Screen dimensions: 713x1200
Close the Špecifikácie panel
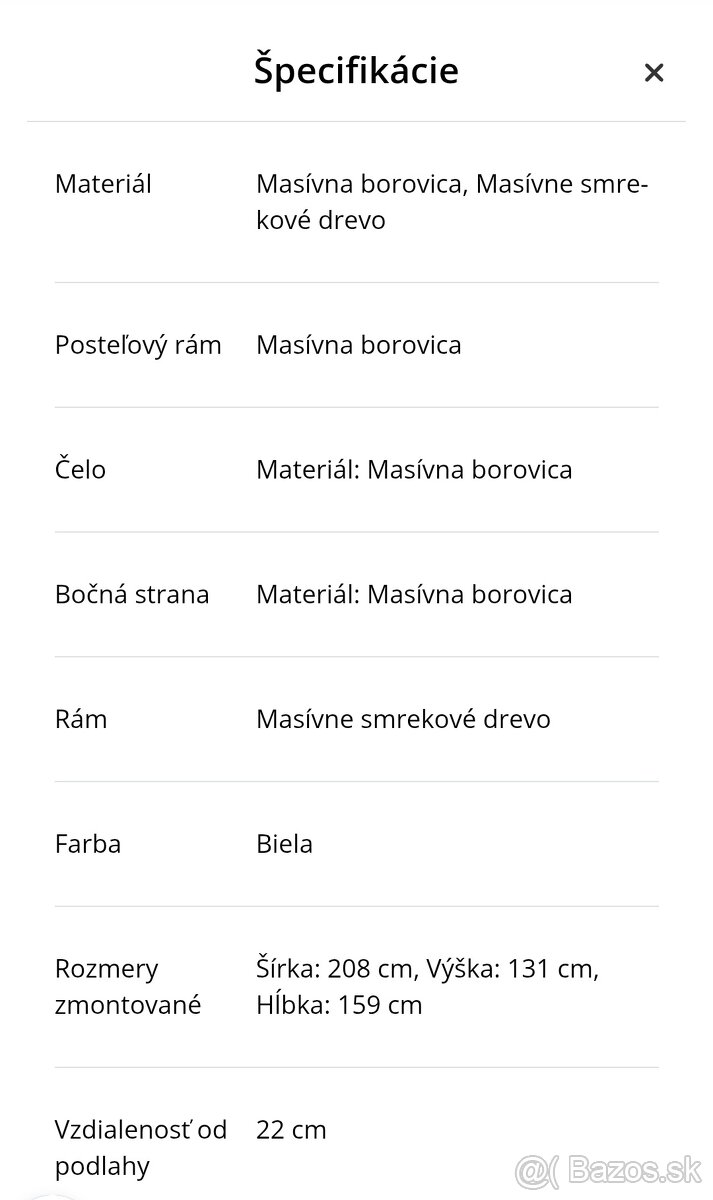click(x=654, y=73)
